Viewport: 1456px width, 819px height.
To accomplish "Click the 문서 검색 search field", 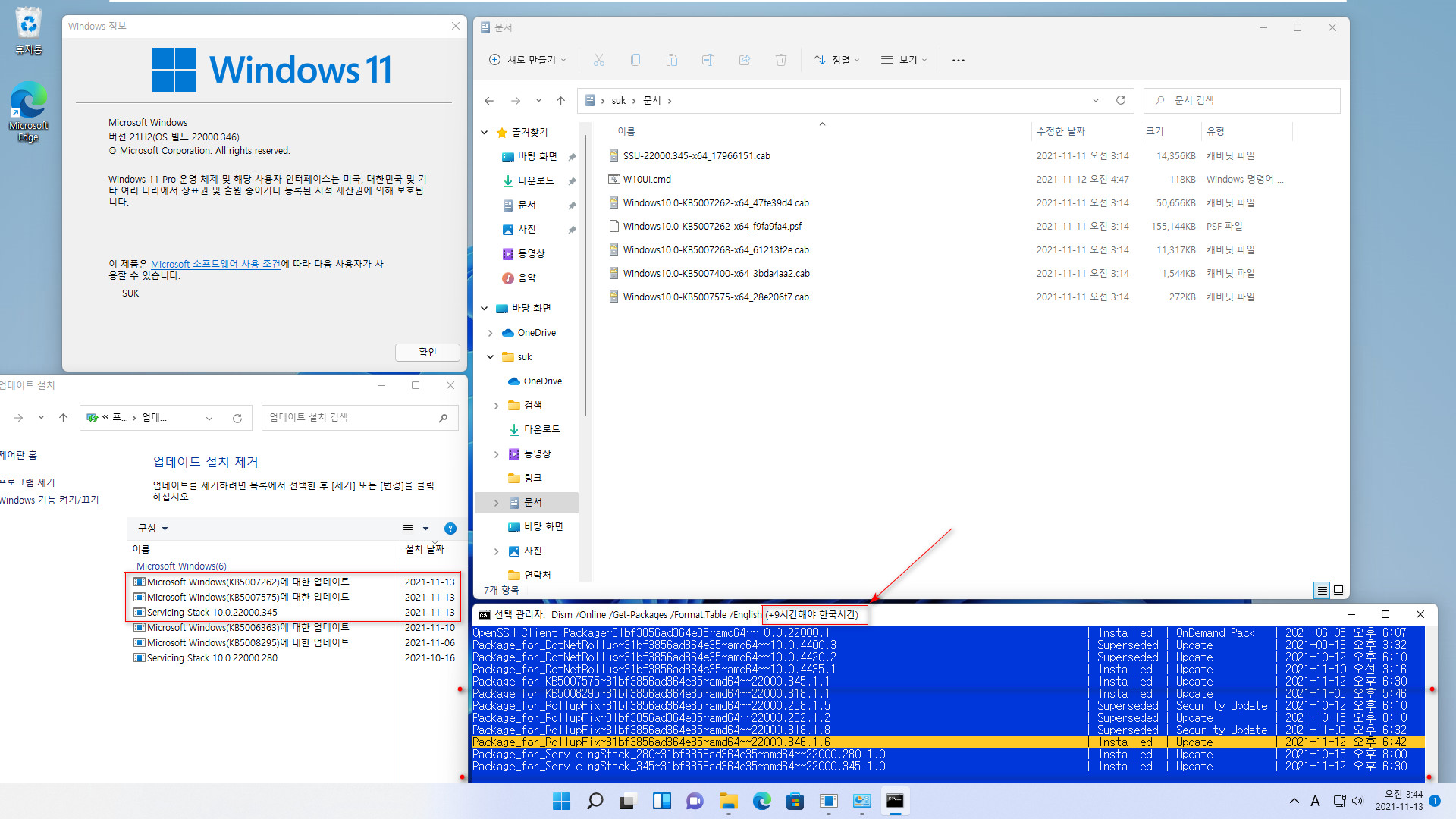I will [1241, 100].
